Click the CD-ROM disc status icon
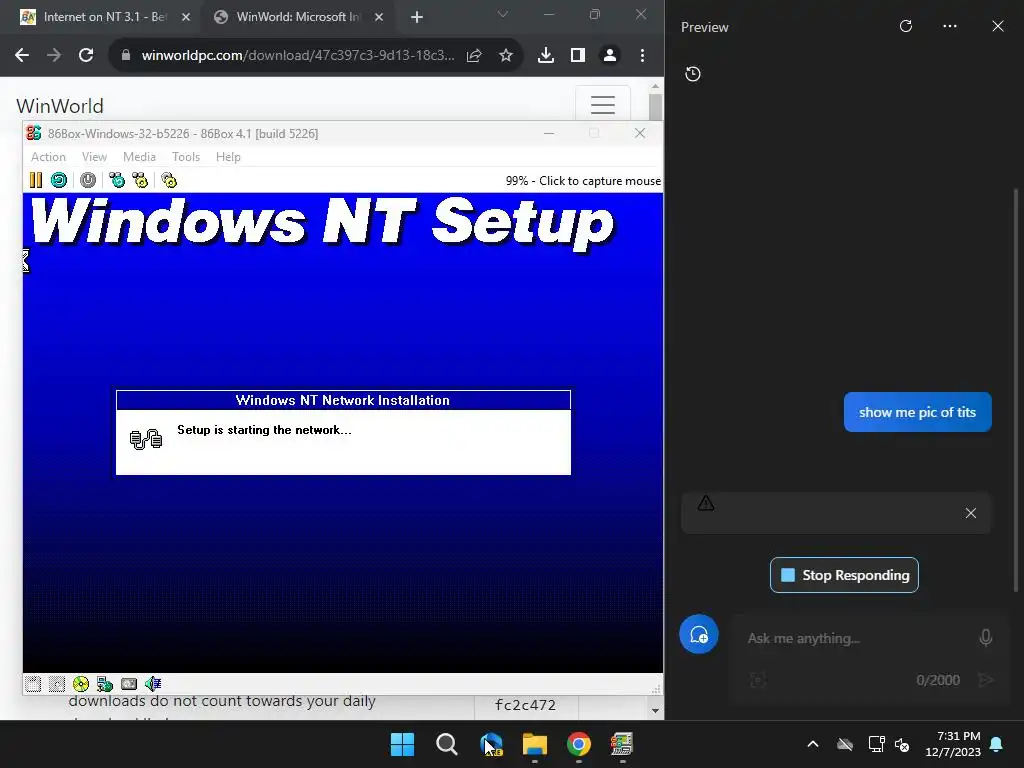Viewport: 1024px width, 768px height. tap(81, 684)
